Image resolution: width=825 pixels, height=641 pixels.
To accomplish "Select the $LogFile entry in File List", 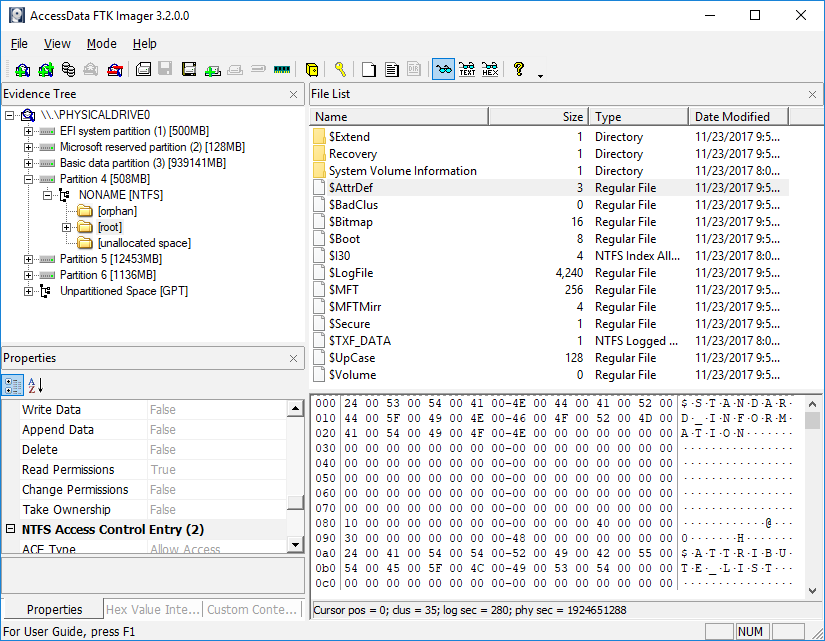I will (x=549, y=273).
